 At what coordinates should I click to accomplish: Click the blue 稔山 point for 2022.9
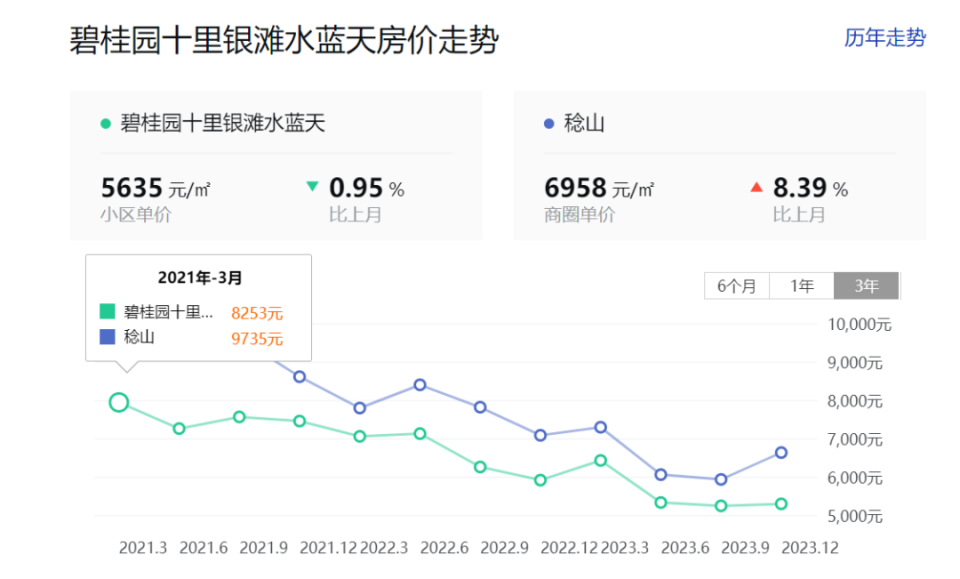click(x=480, y=407)
